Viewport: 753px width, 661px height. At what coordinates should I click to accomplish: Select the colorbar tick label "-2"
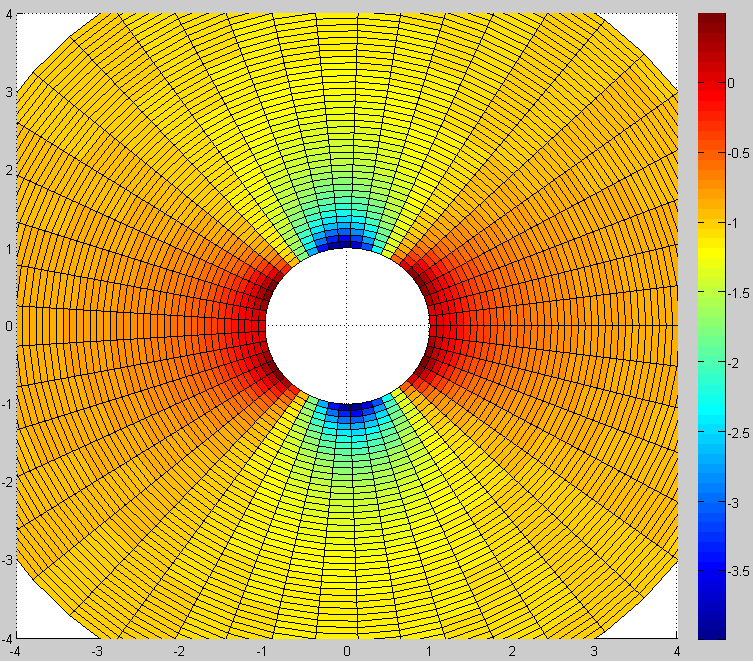(x=739, y=362)
